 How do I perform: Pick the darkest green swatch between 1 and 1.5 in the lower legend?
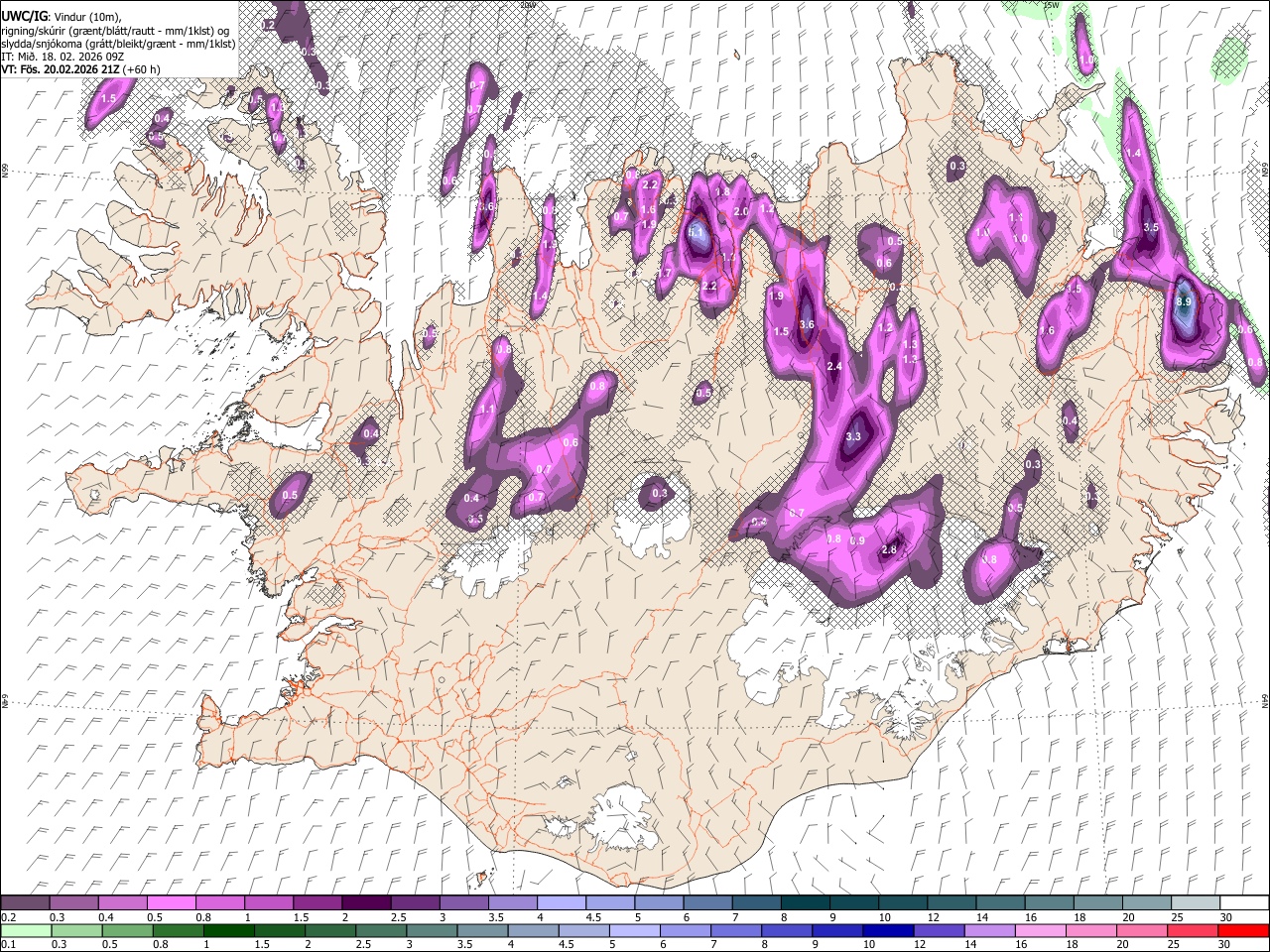[228, 930]
